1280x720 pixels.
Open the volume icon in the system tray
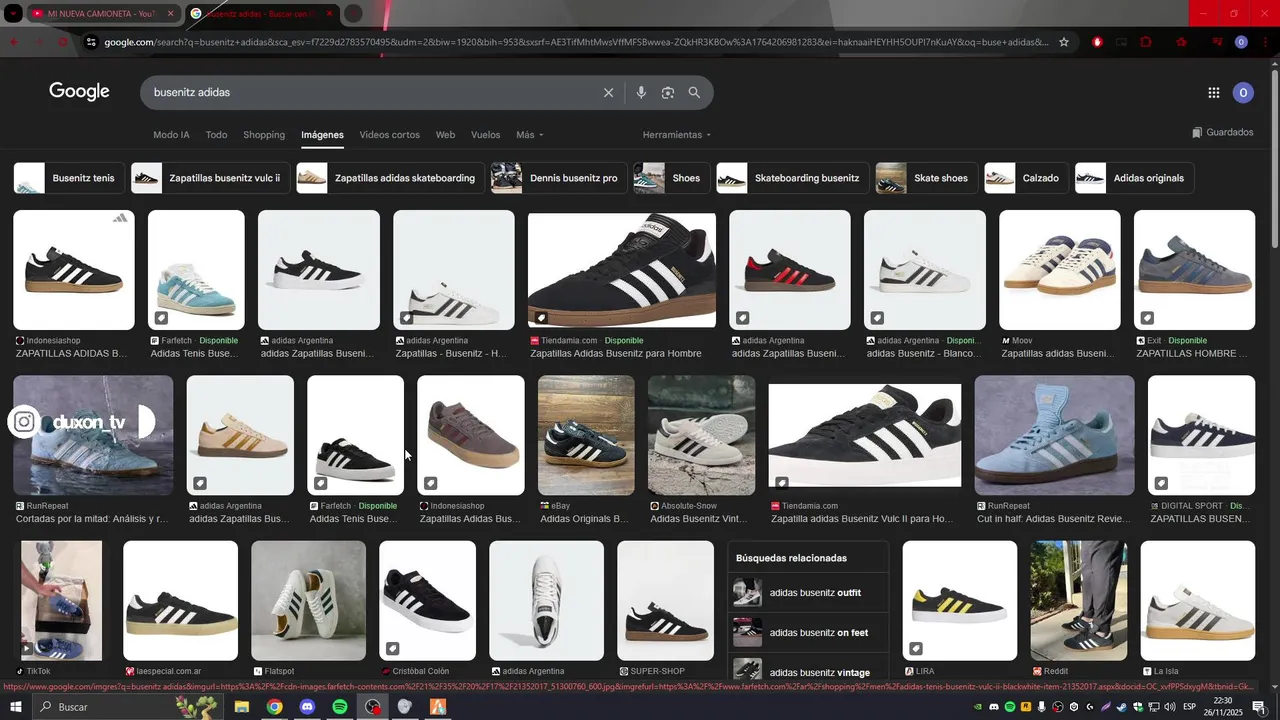click(x=1169, y=707)
